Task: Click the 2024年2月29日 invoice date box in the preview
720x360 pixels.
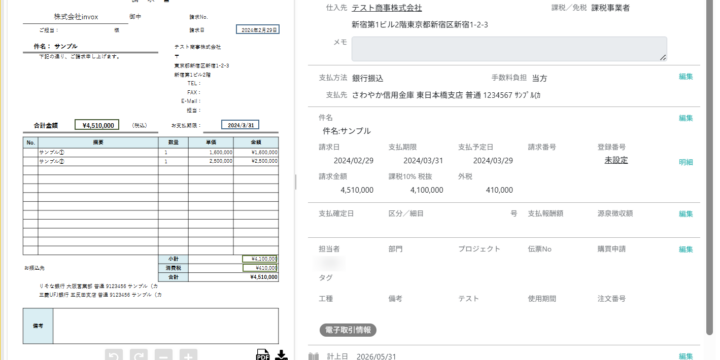Action: click(258, 29)
